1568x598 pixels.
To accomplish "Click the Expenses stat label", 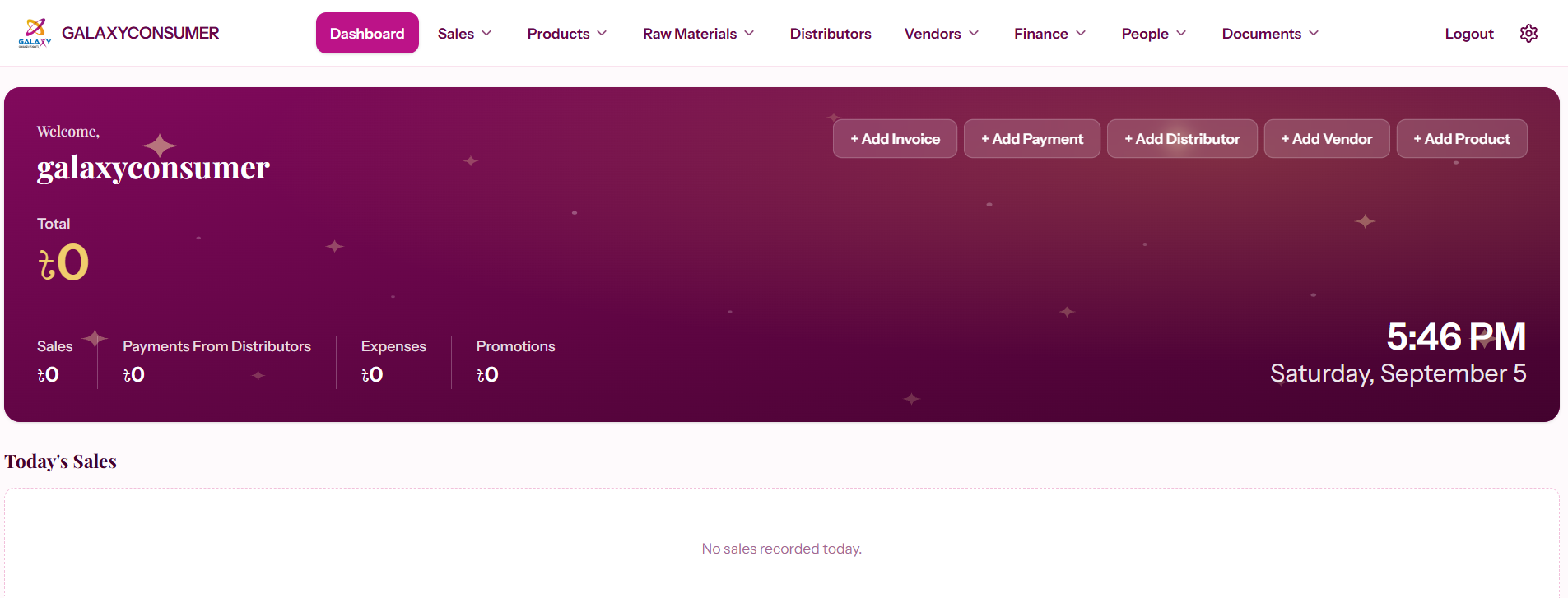I will coord(393,346).
